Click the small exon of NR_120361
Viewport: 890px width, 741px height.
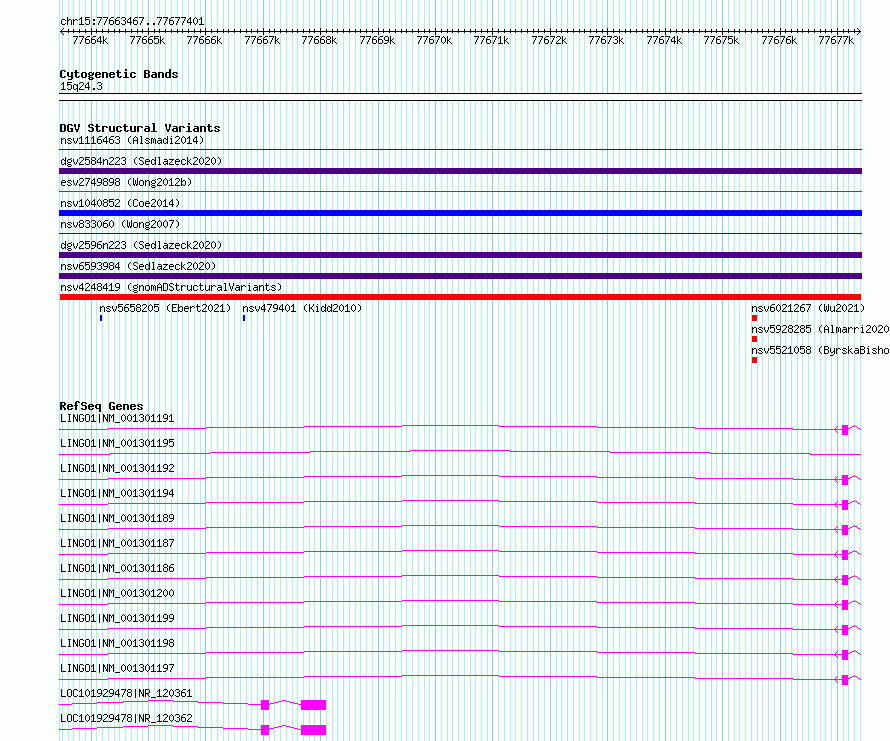pyautogui.click(x=265, y=705)
